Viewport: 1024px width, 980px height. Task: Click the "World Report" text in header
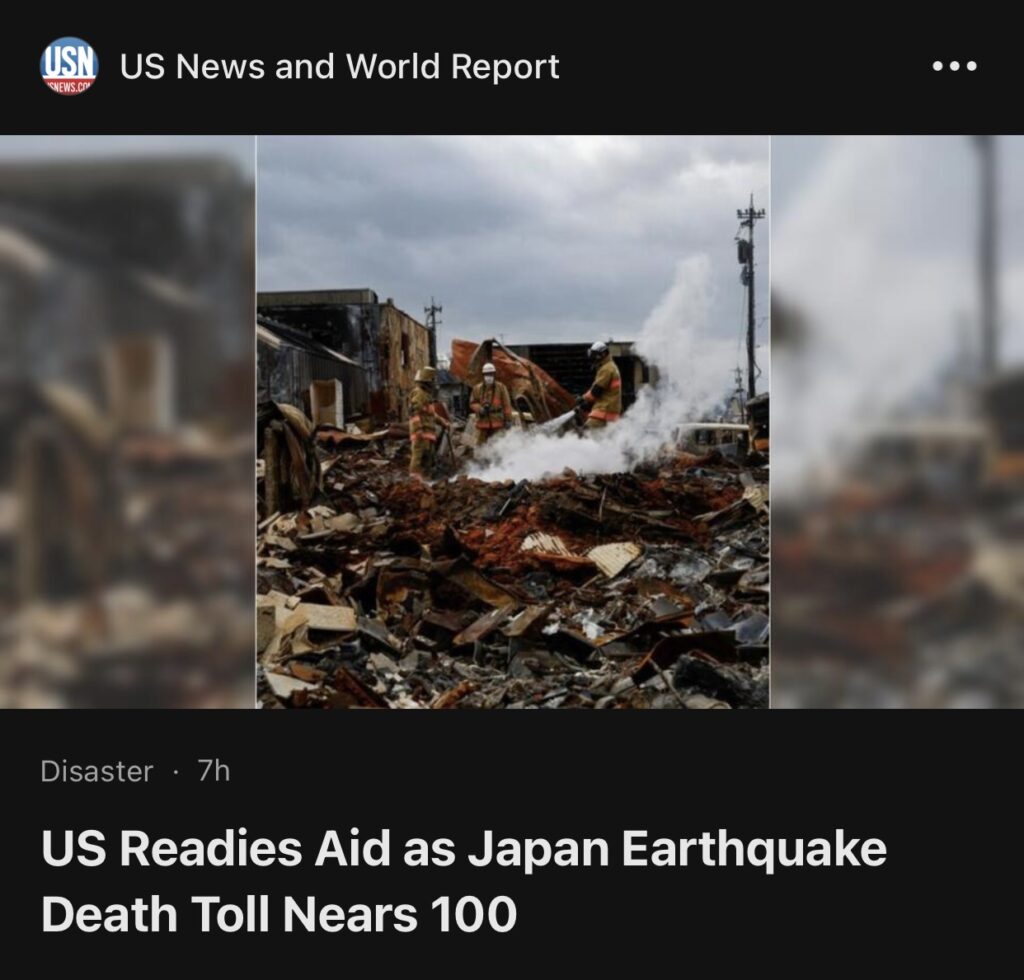(452, 66)
